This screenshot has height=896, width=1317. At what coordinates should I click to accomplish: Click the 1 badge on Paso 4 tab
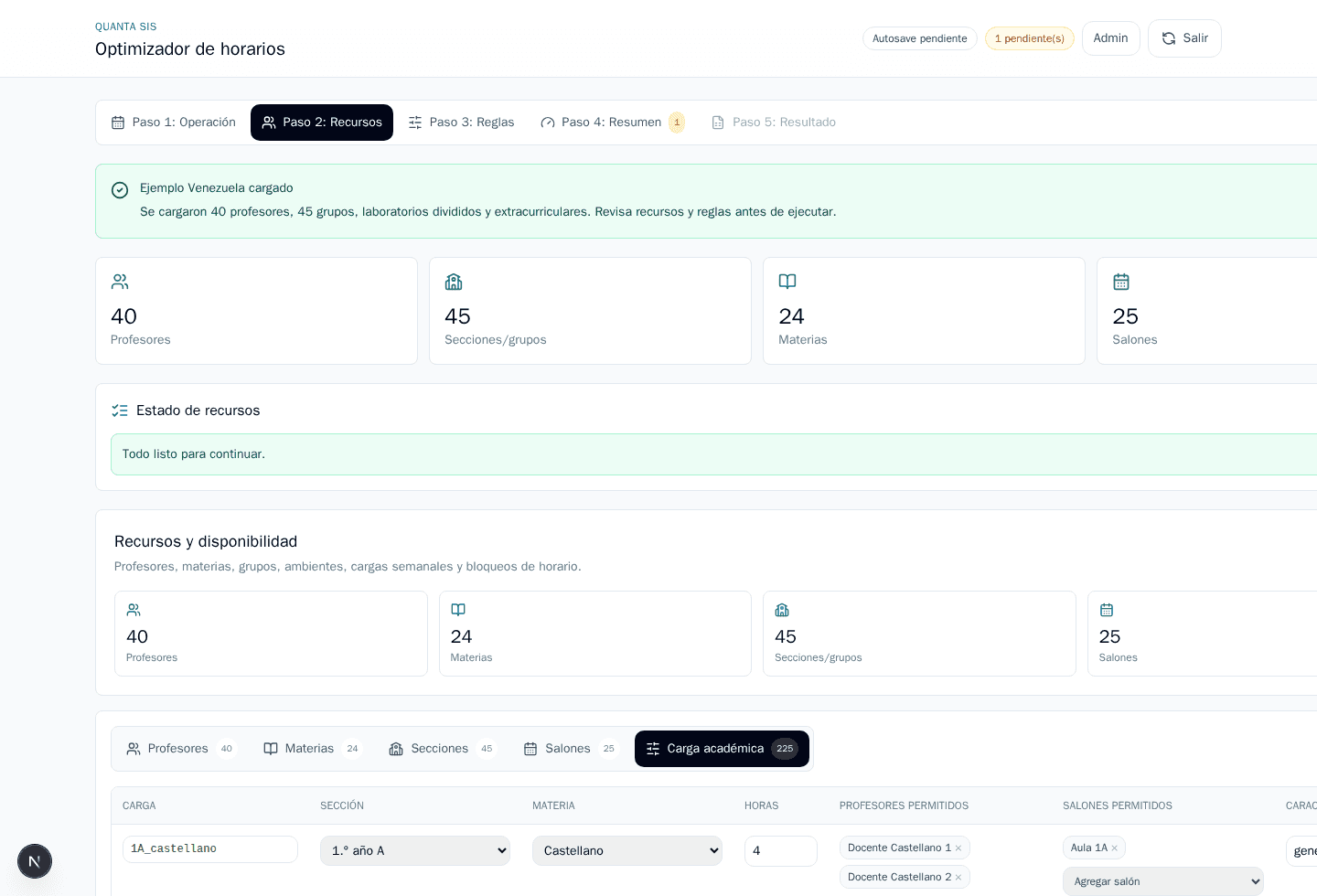point(677,123)
